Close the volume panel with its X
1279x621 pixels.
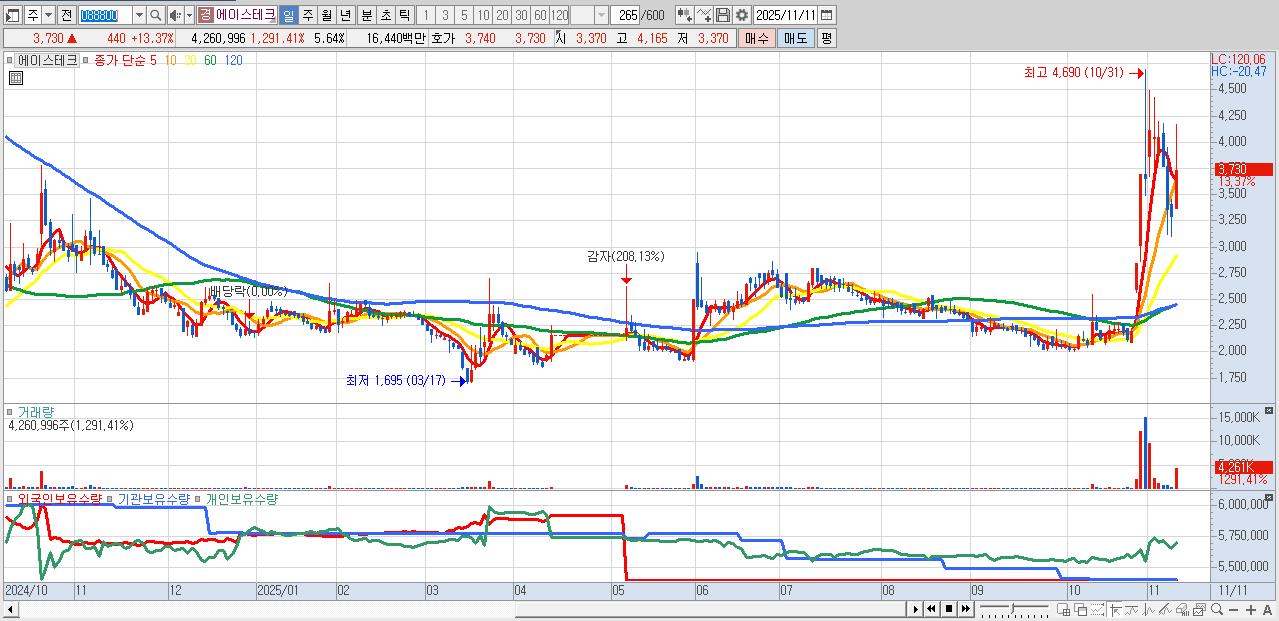click(1269, 410)
